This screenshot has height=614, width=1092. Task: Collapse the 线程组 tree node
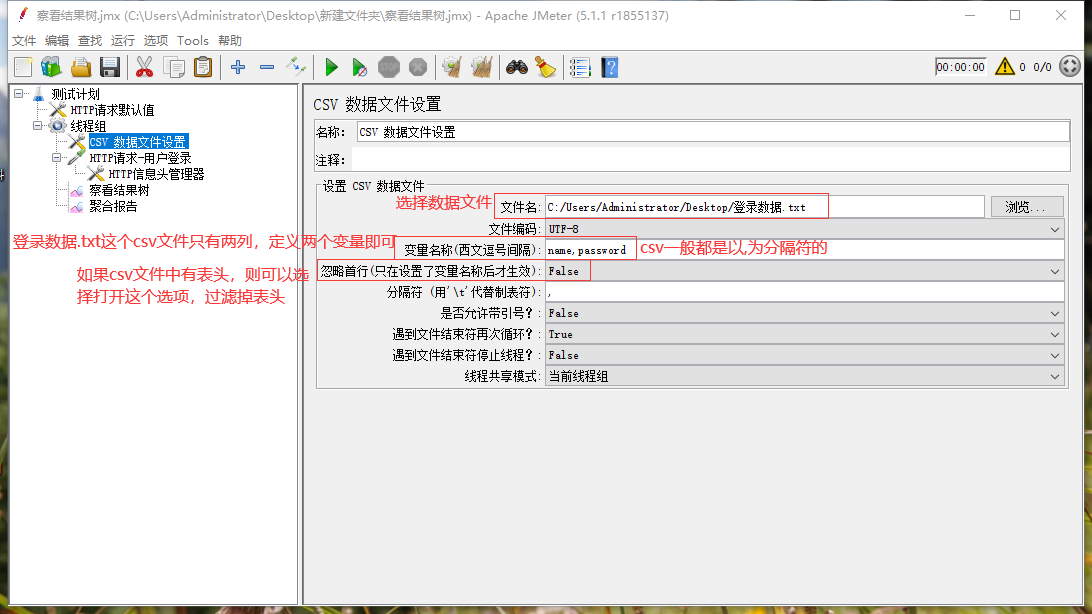(x=38, y=125)
